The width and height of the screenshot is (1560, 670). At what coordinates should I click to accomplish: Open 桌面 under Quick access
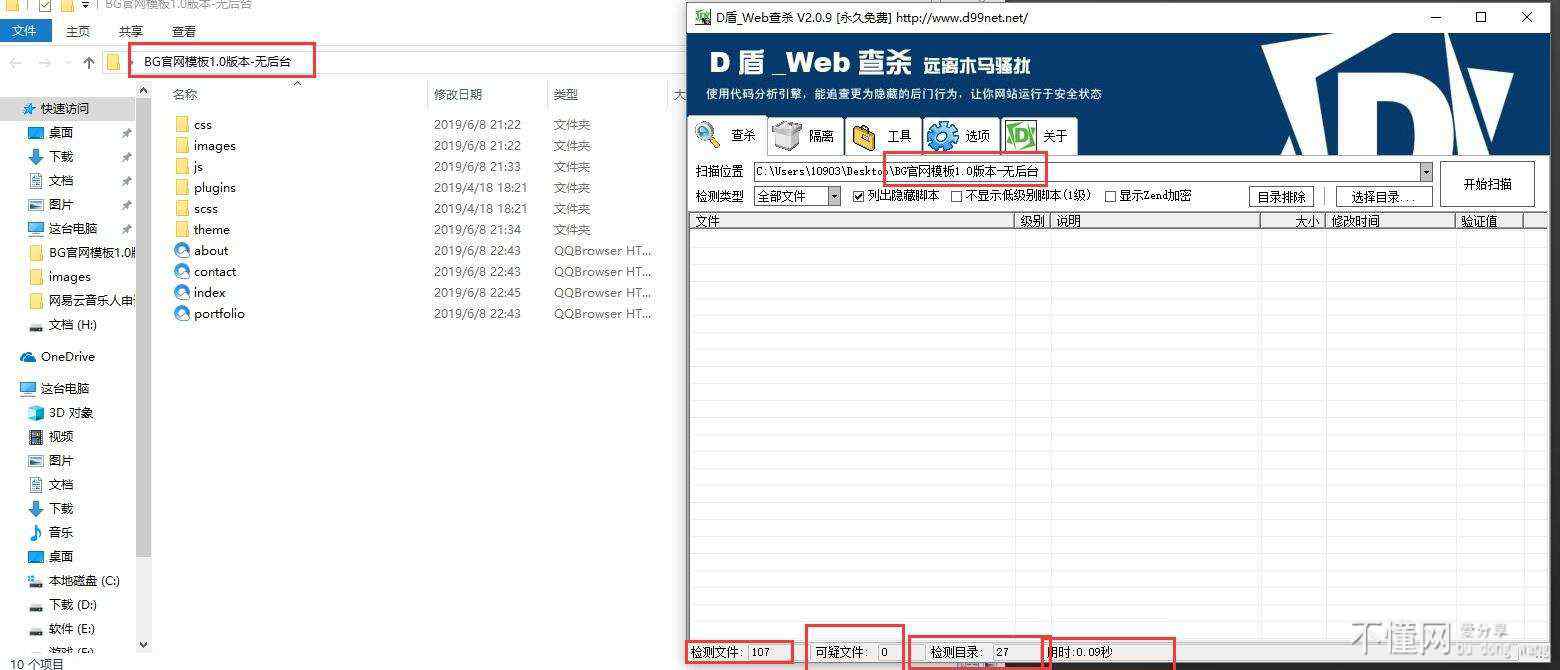coord(61,132)
